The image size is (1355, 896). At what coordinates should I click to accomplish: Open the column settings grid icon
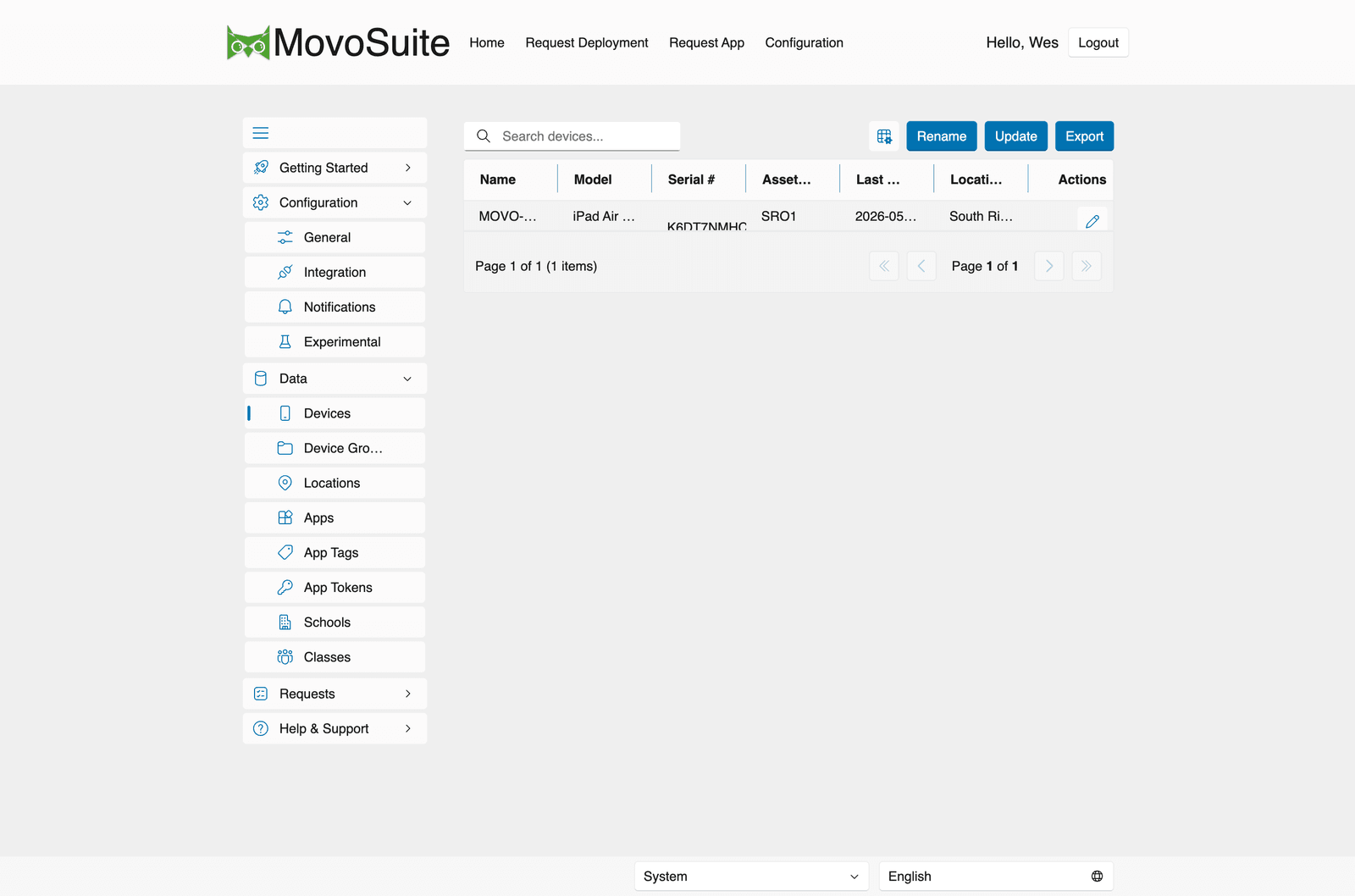pos(884,136)
